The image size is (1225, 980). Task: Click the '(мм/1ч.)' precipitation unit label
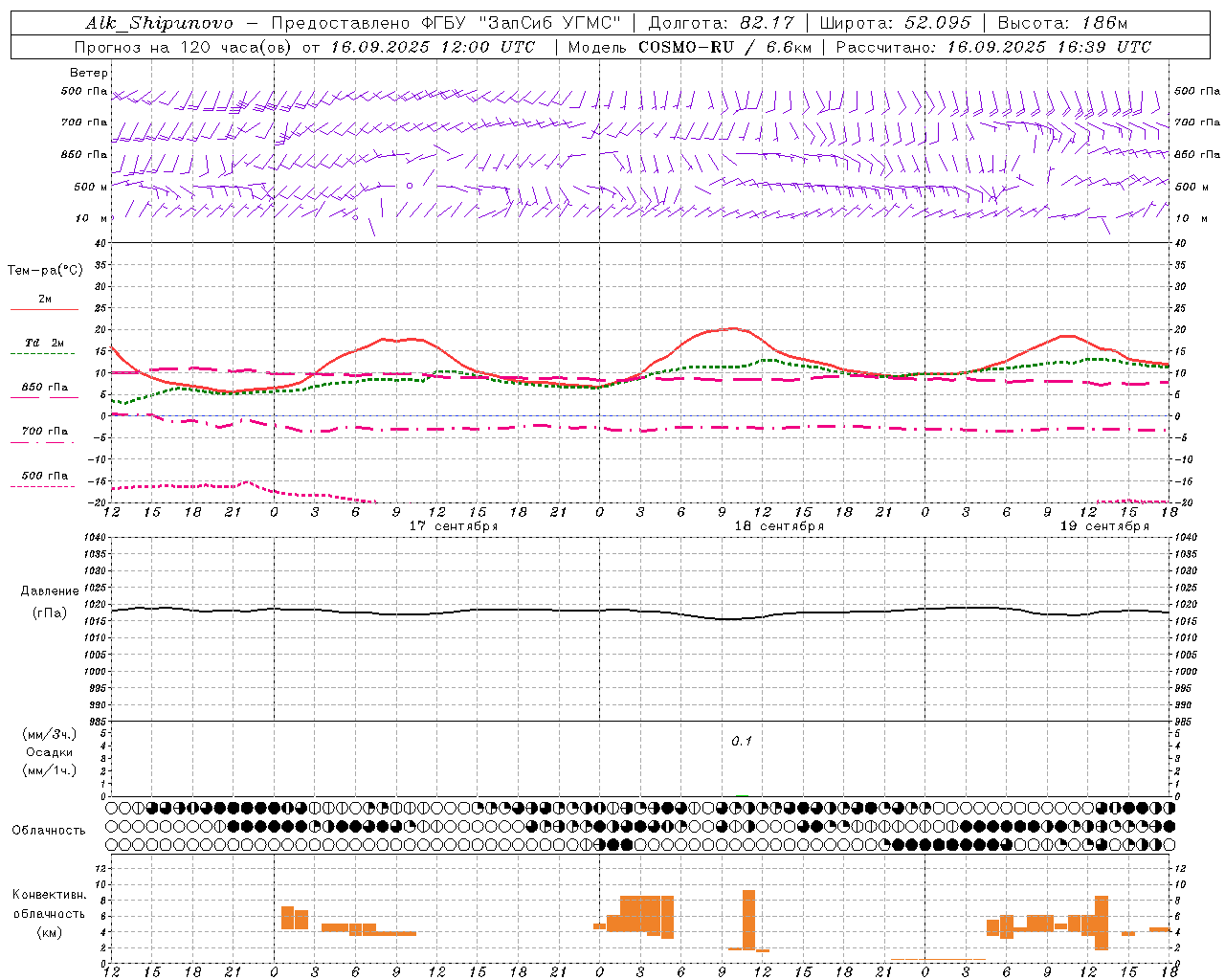(x=50, y=770)
